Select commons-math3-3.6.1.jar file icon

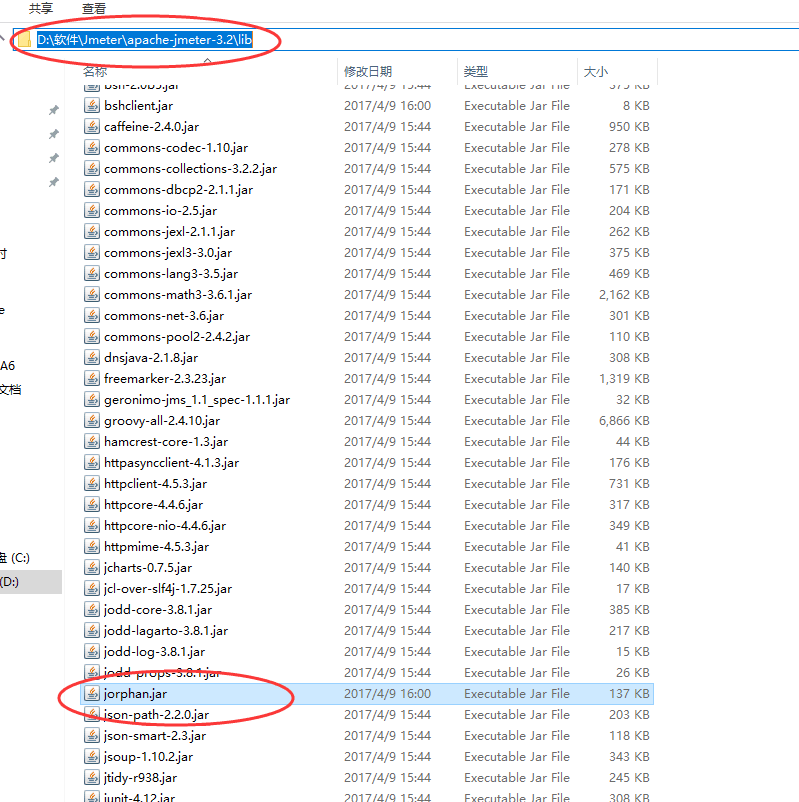click(x=92, y=294)
